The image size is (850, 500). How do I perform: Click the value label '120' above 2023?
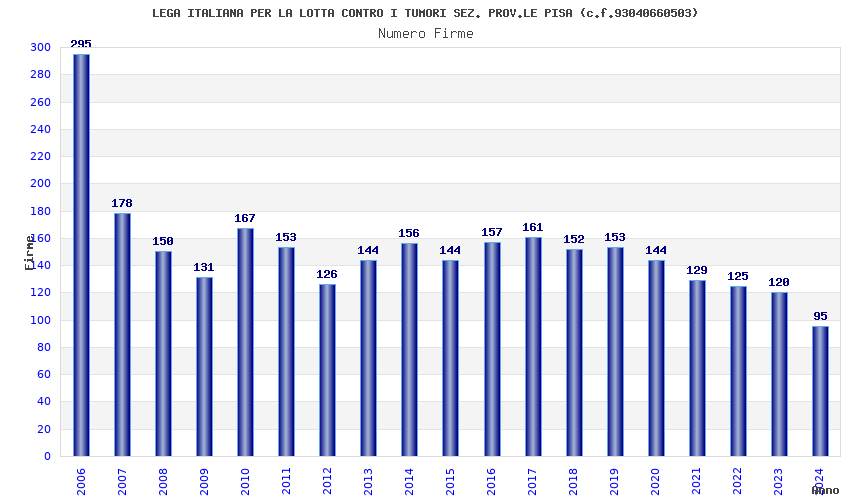779,283
